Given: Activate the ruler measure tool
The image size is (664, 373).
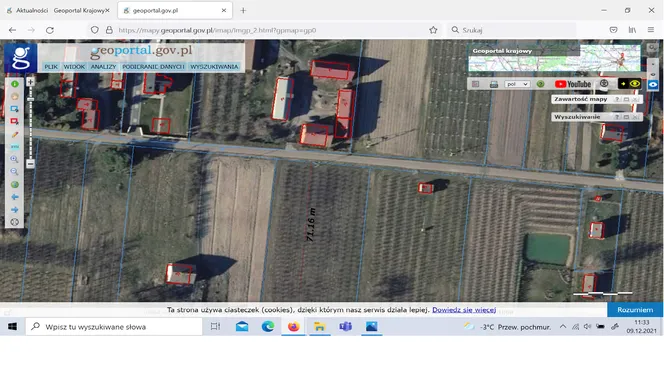Looking at the screenshot, I should pos(14,147).
